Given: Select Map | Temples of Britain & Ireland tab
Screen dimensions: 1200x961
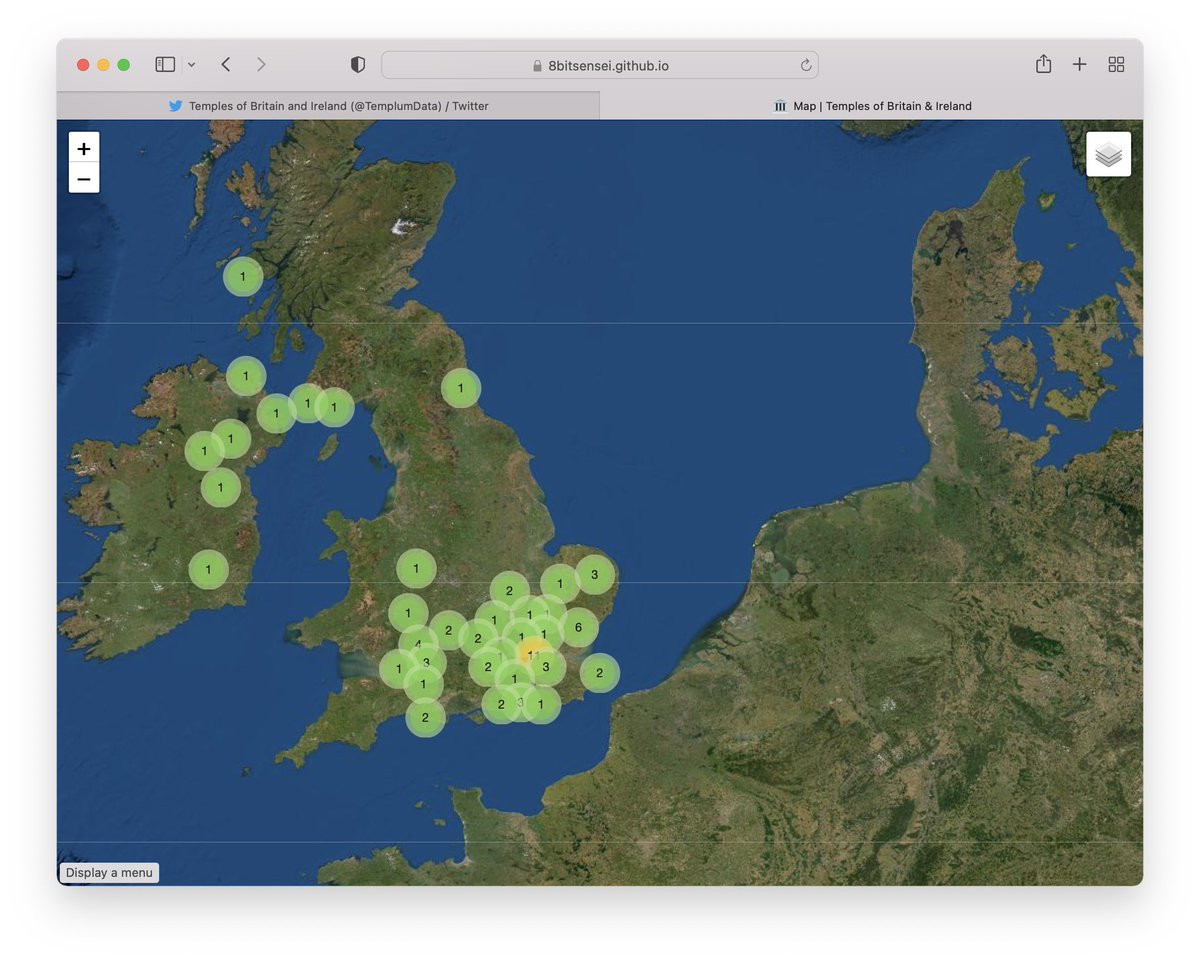Looking at the screenshot, I should click(872, 105).
